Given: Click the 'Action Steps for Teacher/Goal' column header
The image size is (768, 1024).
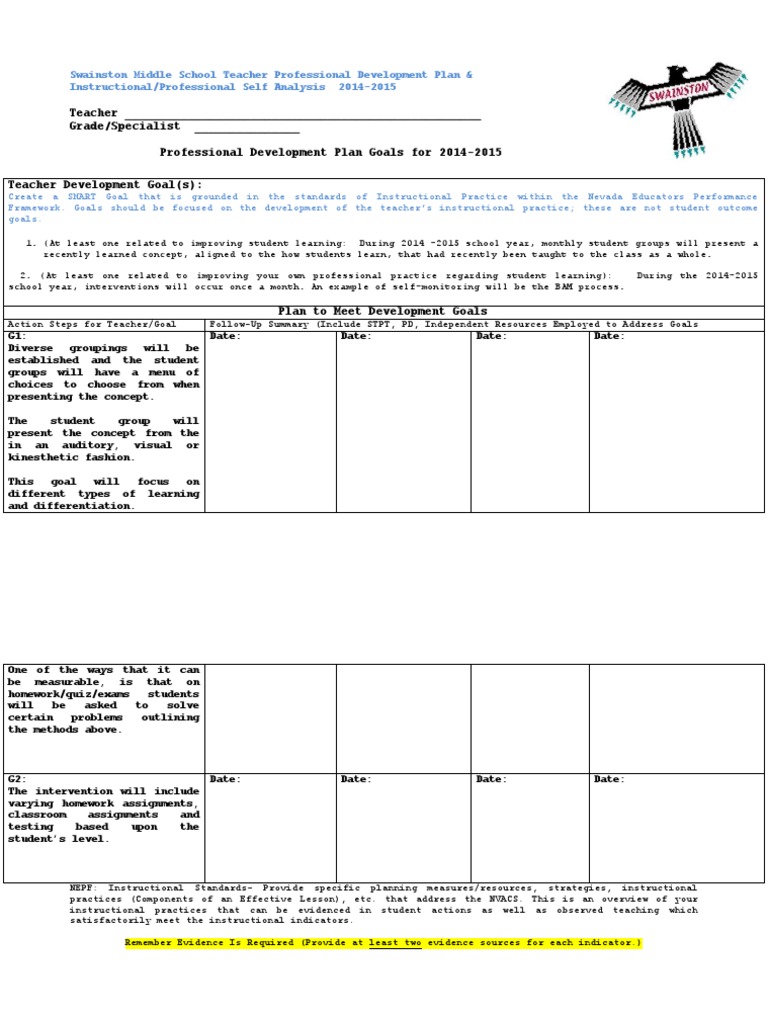Looking at the screenshot, I should pyautogui.click(x=91, y=325).
